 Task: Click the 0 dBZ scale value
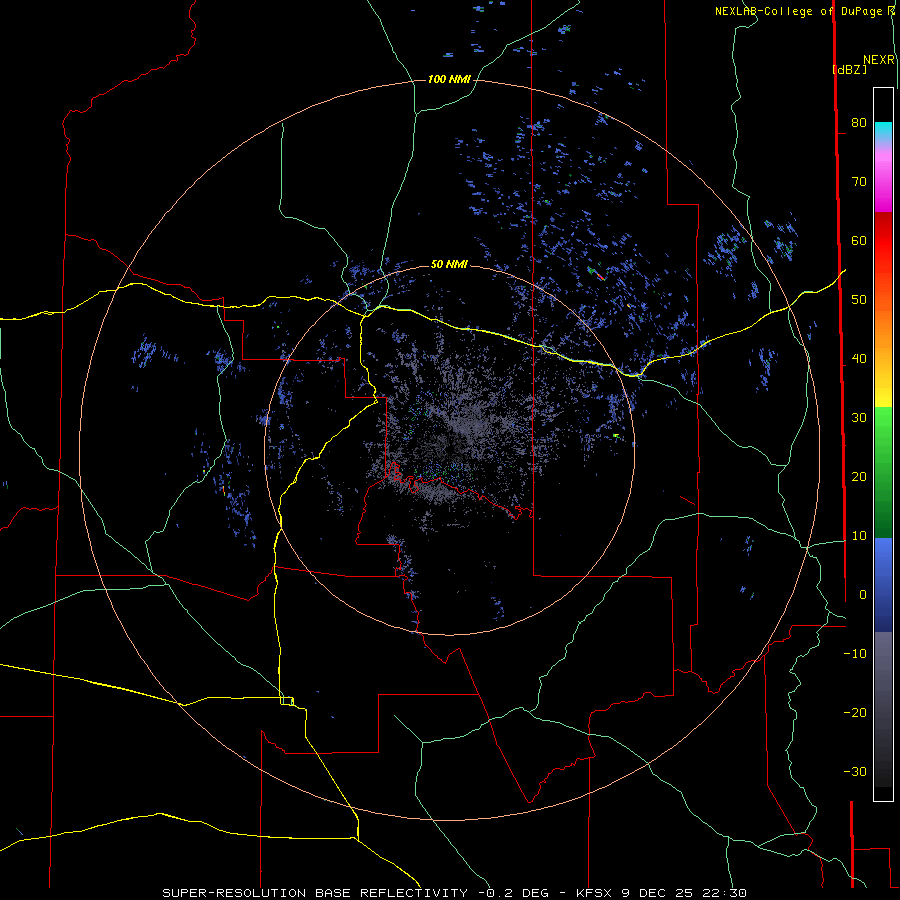(x=863, y=595)
